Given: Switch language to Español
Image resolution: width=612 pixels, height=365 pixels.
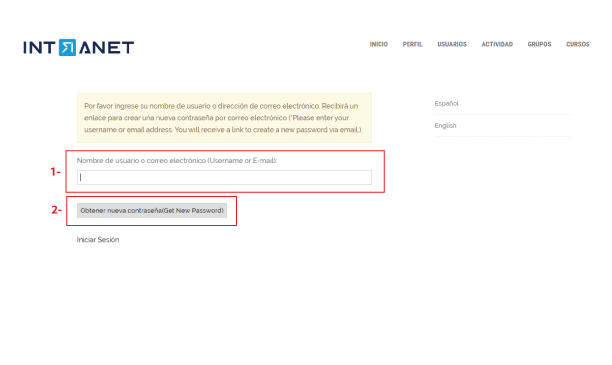Looking at the screenshot, I should tap(447, 103).
